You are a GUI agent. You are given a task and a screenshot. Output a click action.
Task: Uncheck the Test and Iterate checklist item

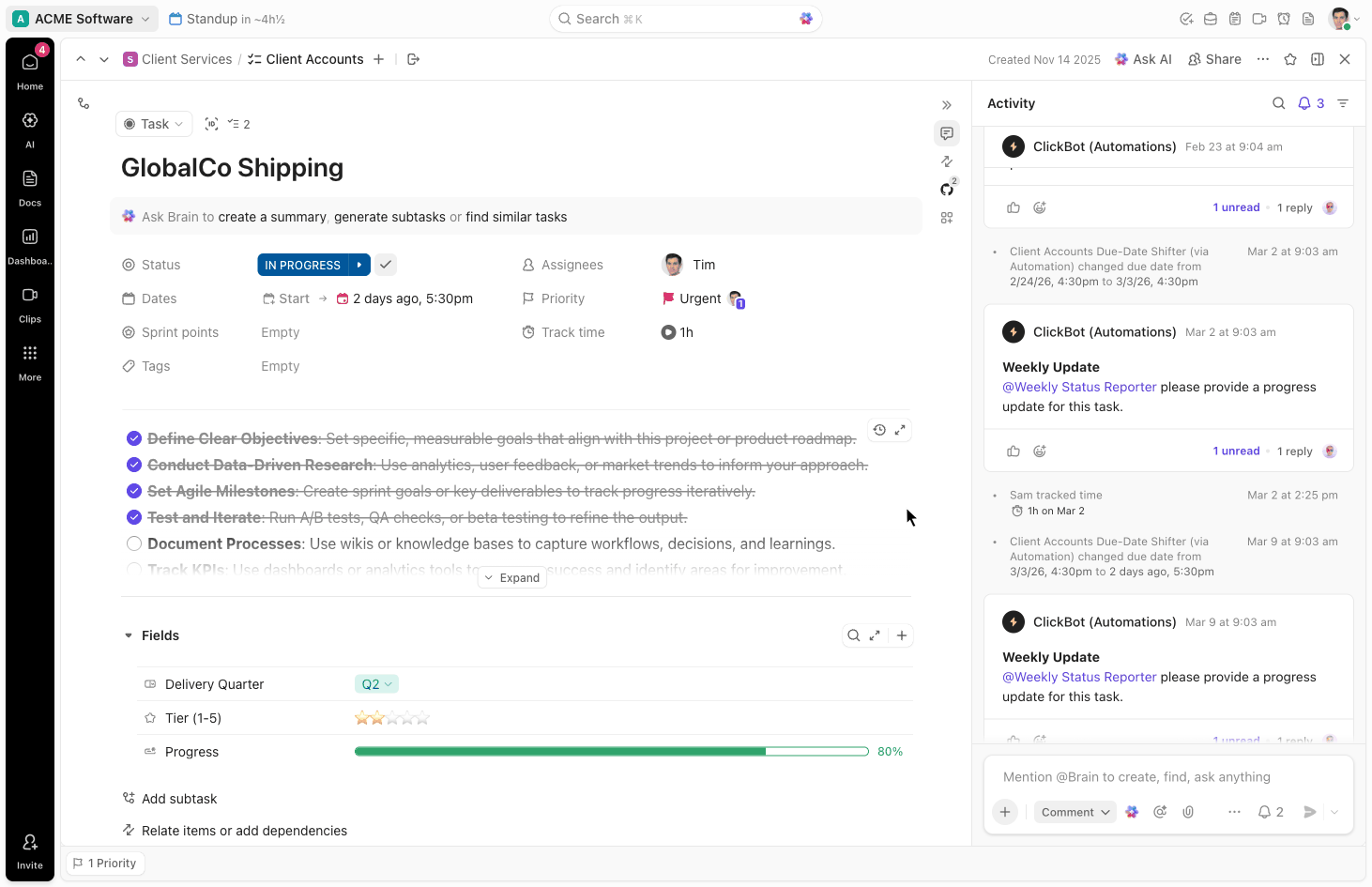(134, 517)
